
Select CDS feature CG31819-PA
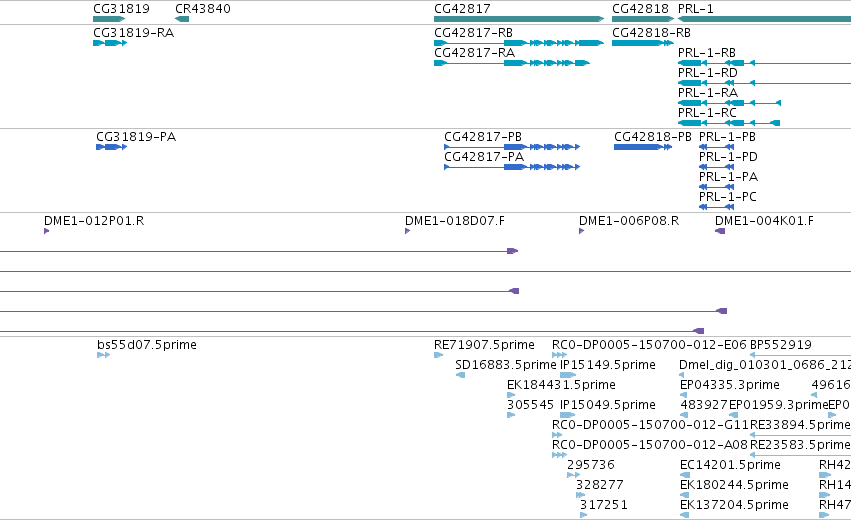111,147
